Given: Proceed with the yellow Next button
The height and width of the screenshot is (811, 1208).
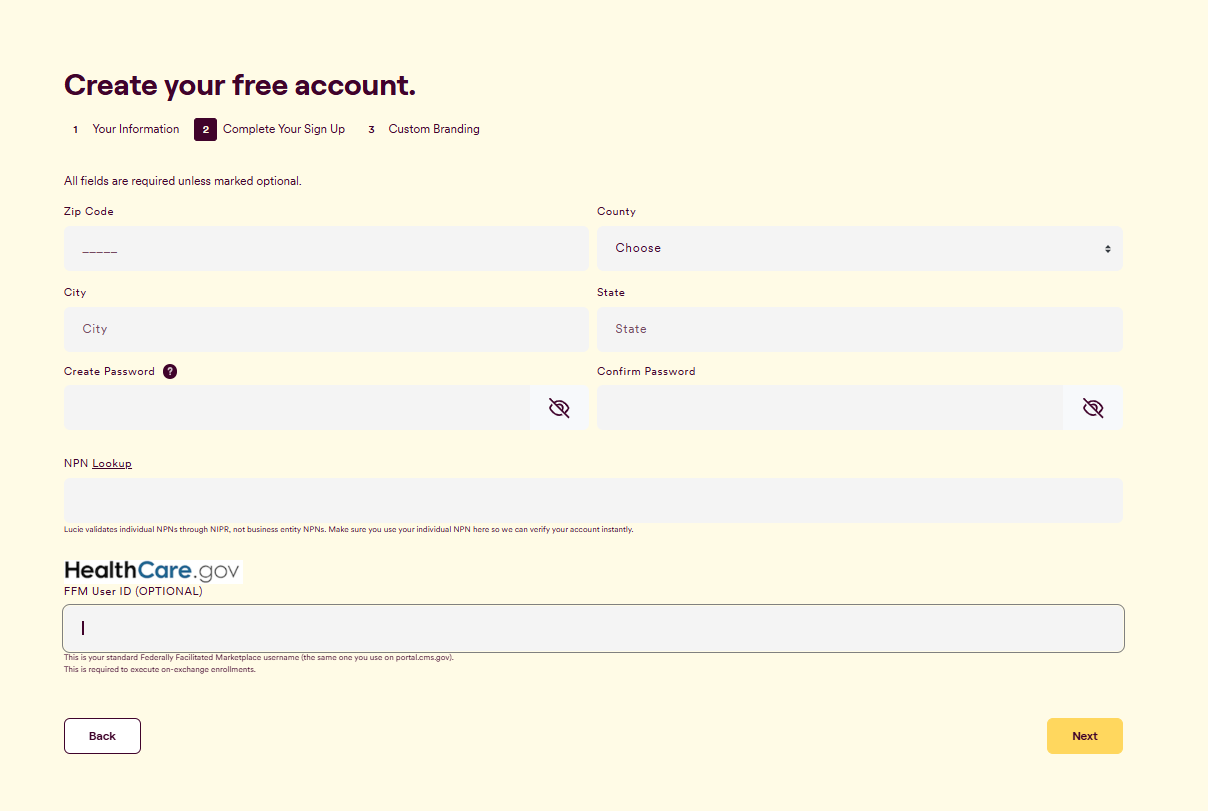Looking at the screenshot, I should (x=1085, y=736).
